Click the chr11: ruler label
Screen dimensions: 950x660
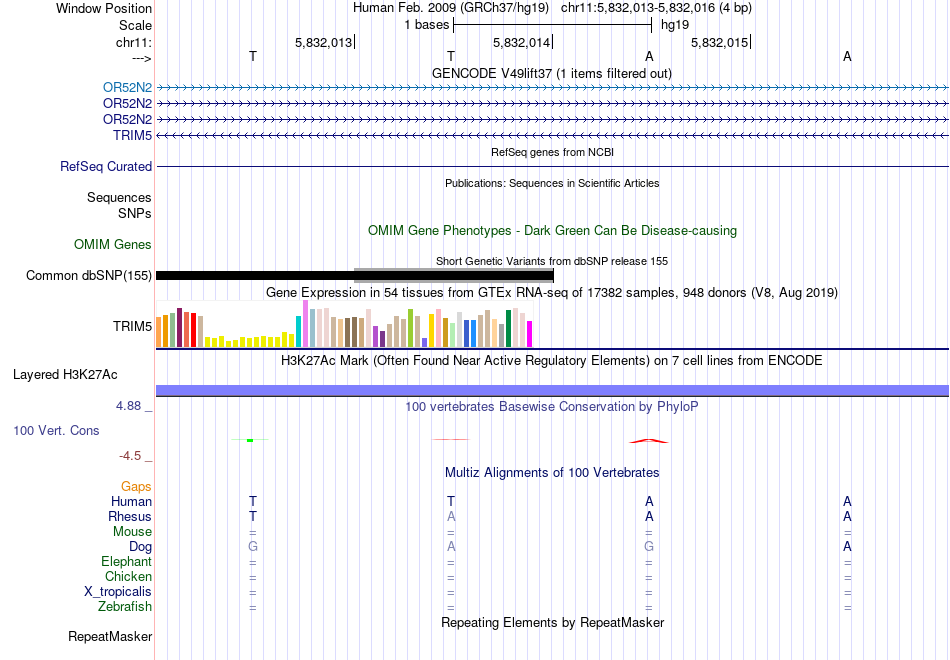pyautogui.click(x=133, y=42)
